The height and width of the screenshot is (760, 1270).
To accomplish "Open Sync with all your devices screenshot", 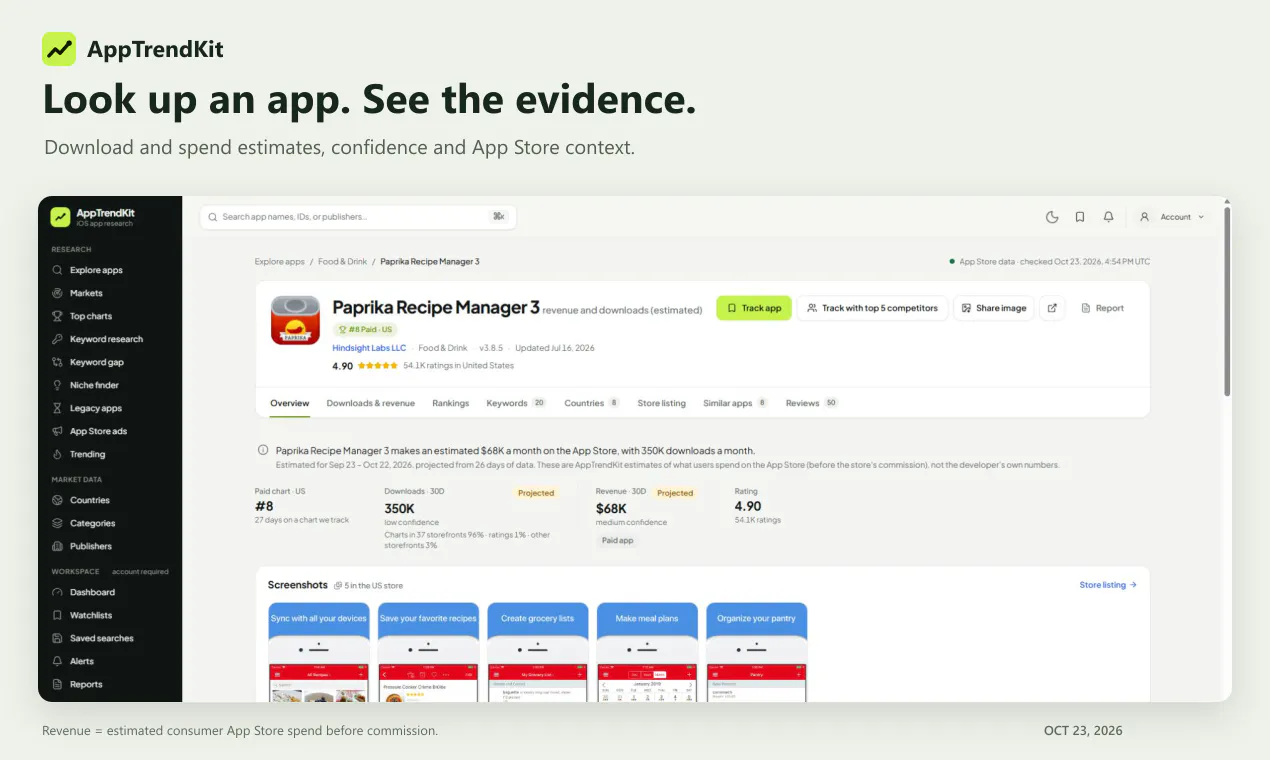I will (318, 651).
